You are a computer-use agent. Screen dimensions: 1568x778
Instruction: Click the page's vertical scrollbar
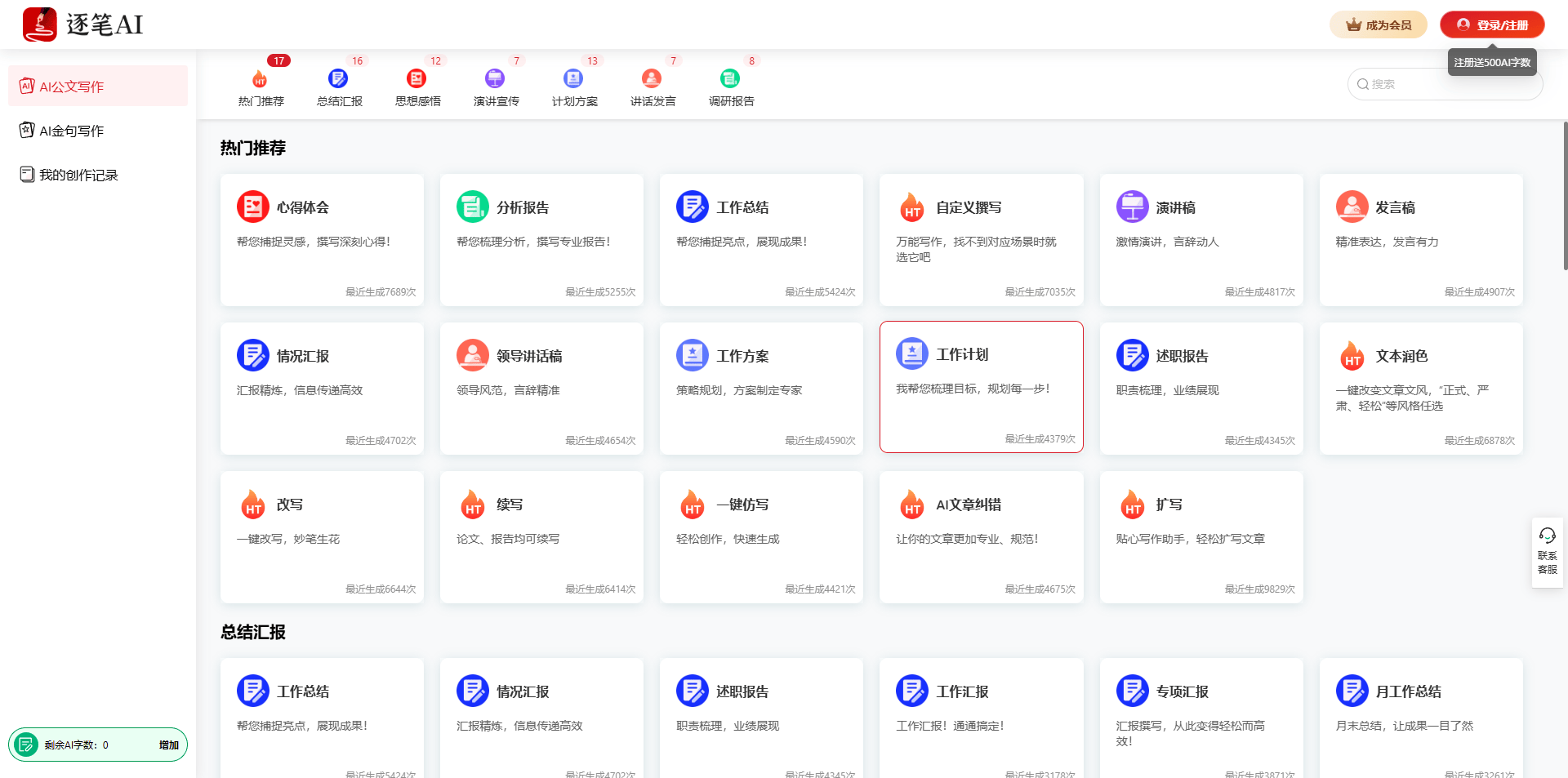[1564, 196]
